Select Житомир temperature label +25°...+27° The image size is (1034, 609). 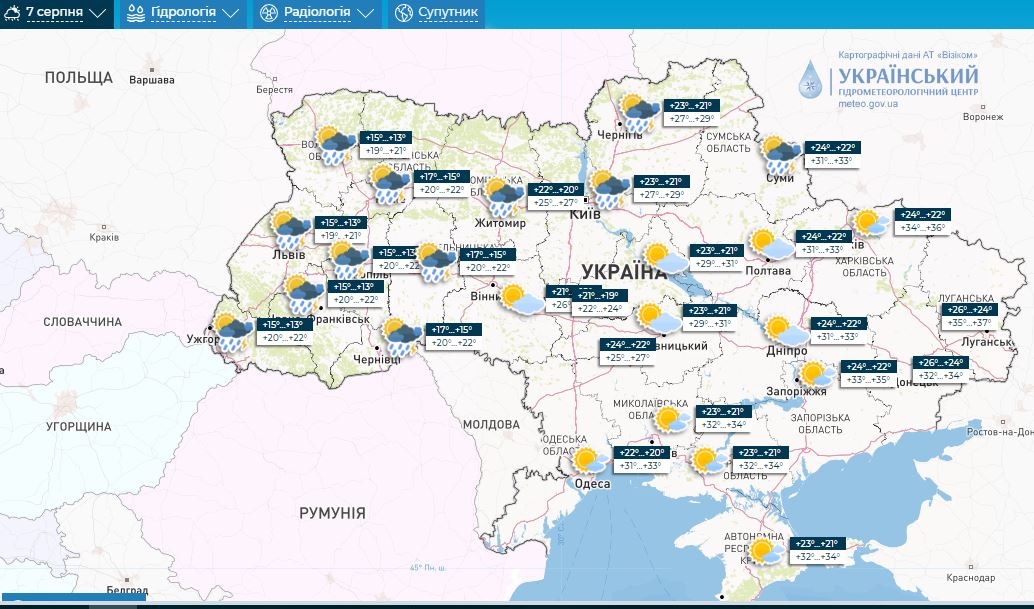coord(555,202)
